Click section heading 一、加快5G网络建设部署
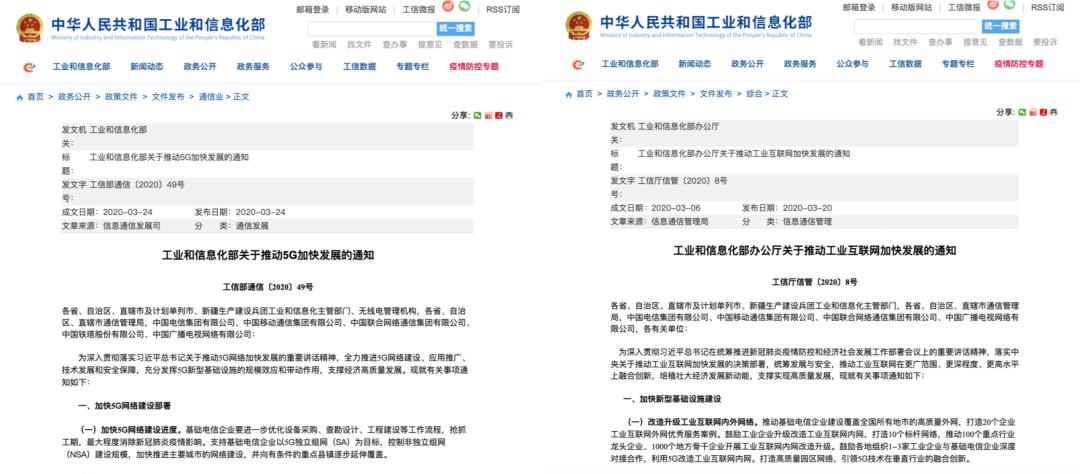The image size is (1080, 474). (x=125, y=406)
